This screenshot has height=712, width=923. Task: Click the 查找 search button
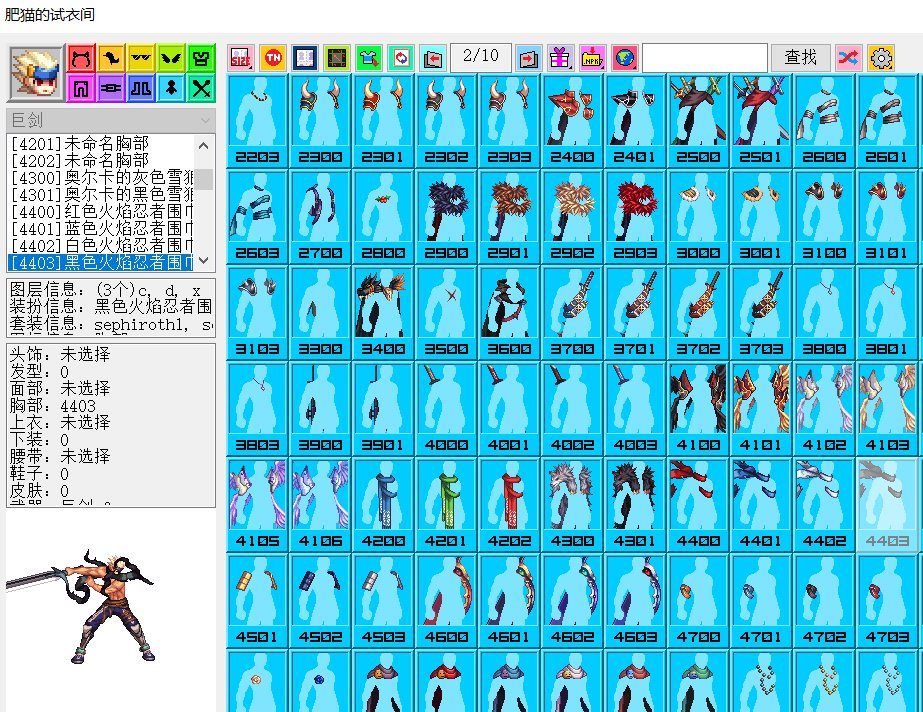(801, 58)
